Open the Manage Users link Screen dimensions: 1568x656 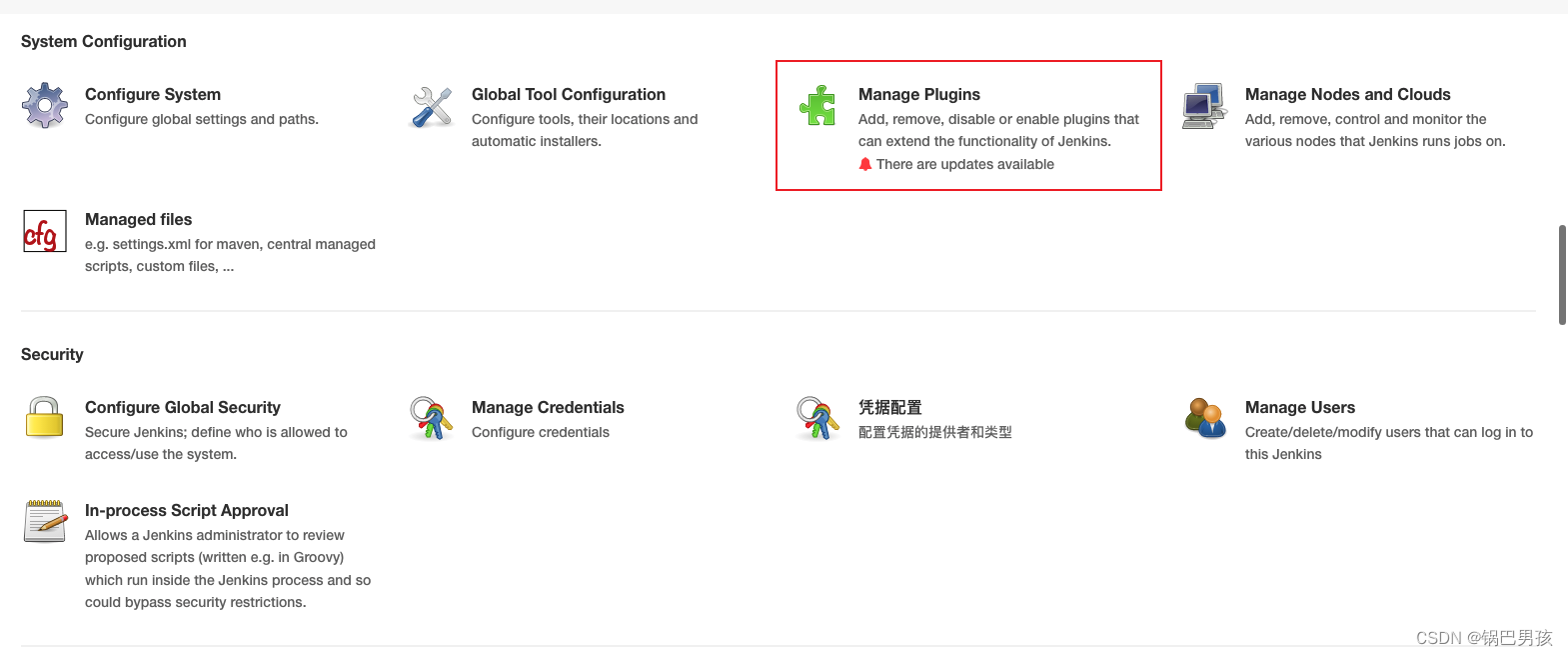tap(1300, 407)
